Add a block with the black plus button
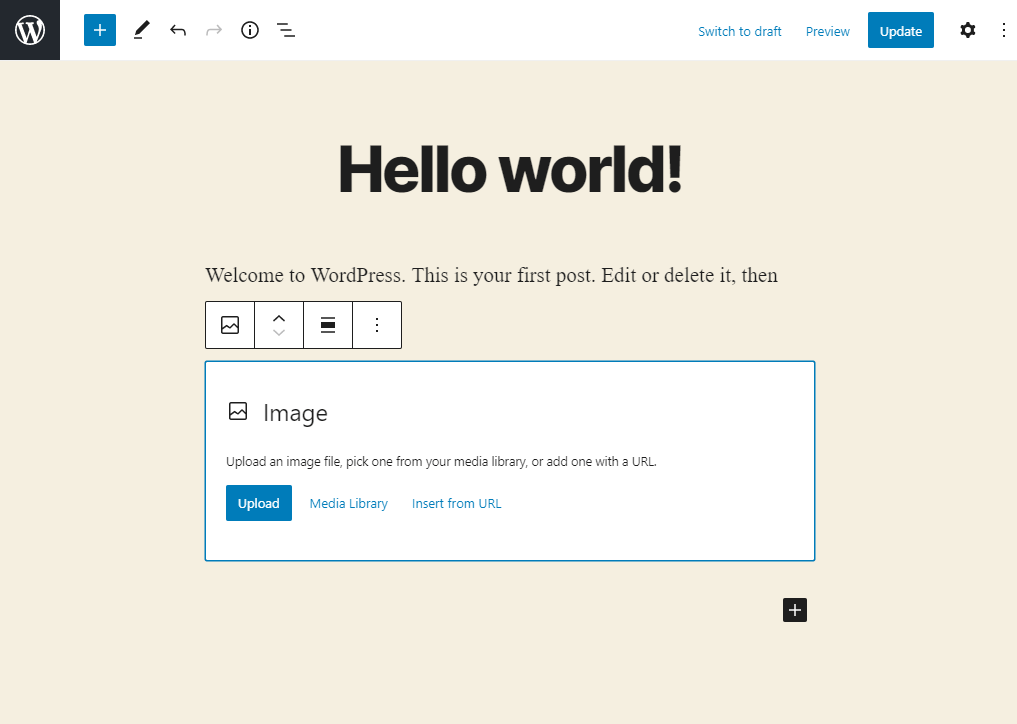The height and width of the screenshot is (724, 1017). (794, 610)
